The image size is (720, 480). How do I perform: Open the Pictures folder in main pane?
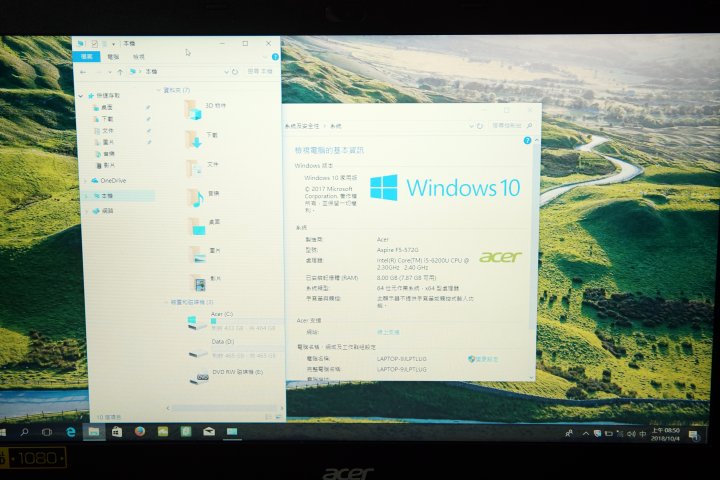click(198, 255)
